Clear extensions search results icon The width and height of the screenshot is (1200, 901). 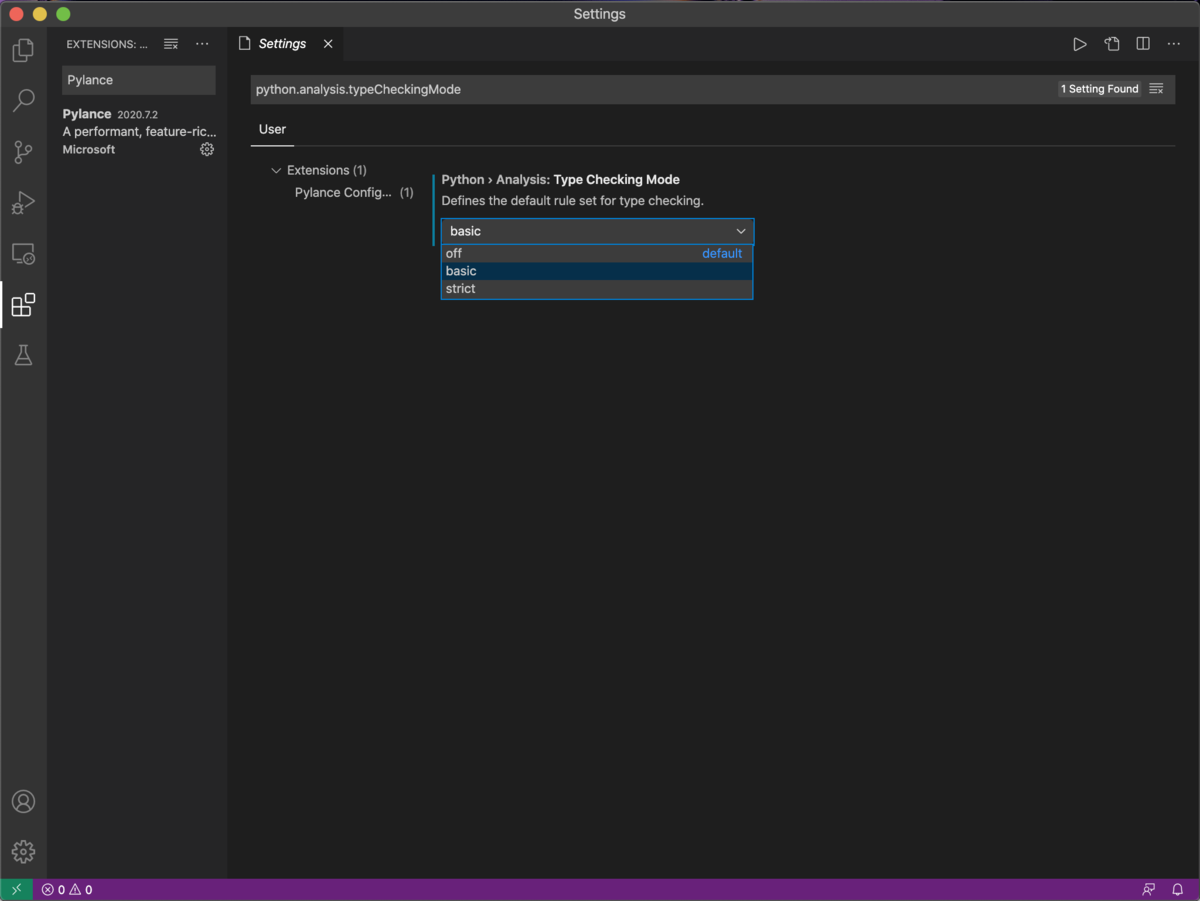171,44
